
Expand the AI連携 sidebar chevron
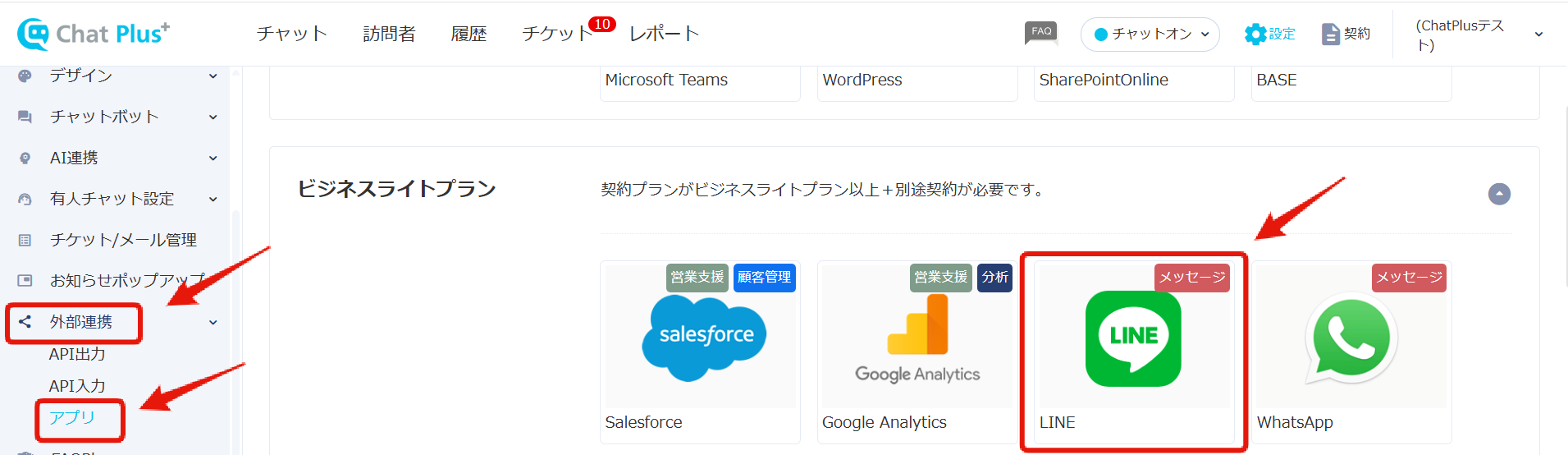(x=213, y=158)
